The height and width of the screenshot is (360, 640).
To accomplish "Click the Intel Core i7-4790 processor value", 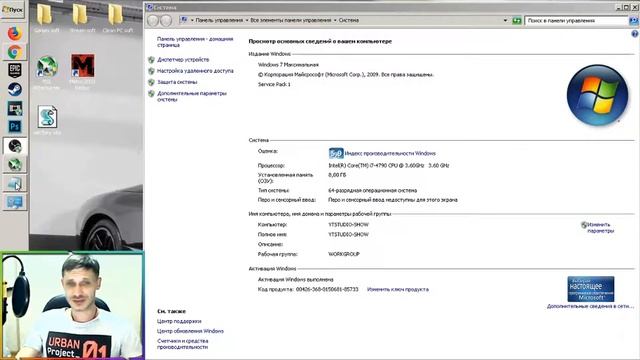I will pos(389,166).
